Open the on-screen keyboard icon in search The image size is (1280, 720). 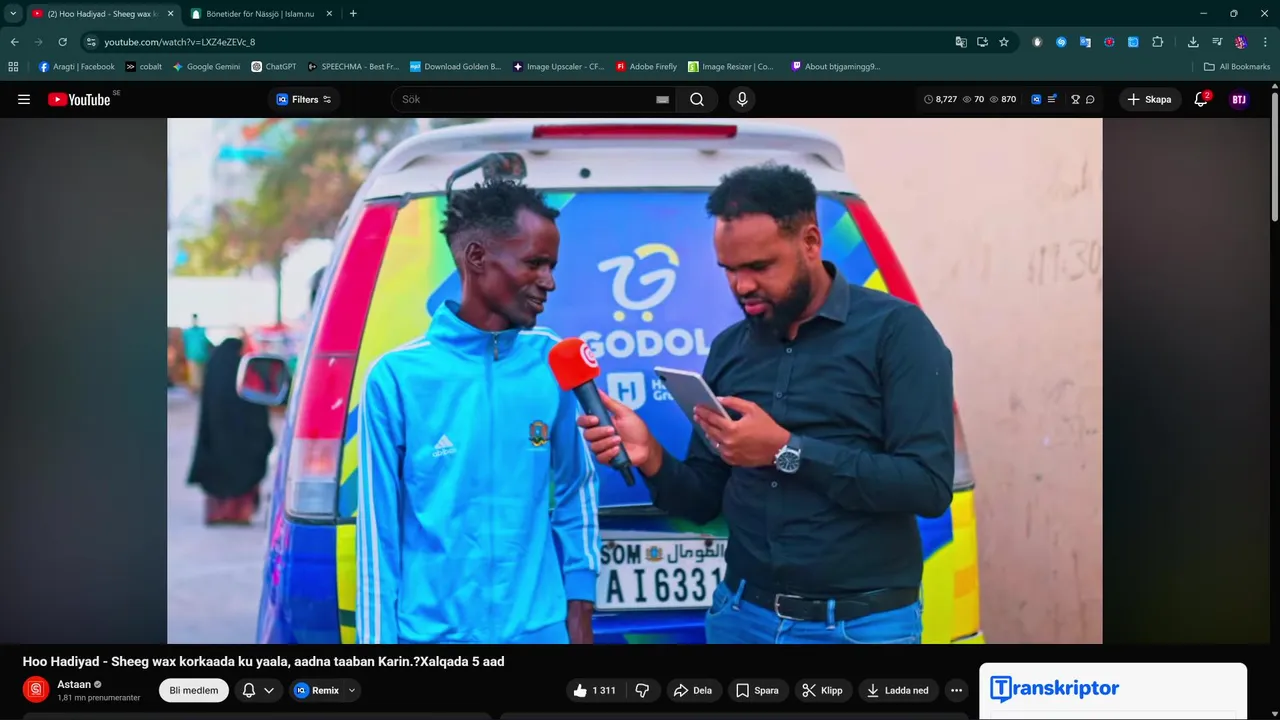[x=662, y=99]
